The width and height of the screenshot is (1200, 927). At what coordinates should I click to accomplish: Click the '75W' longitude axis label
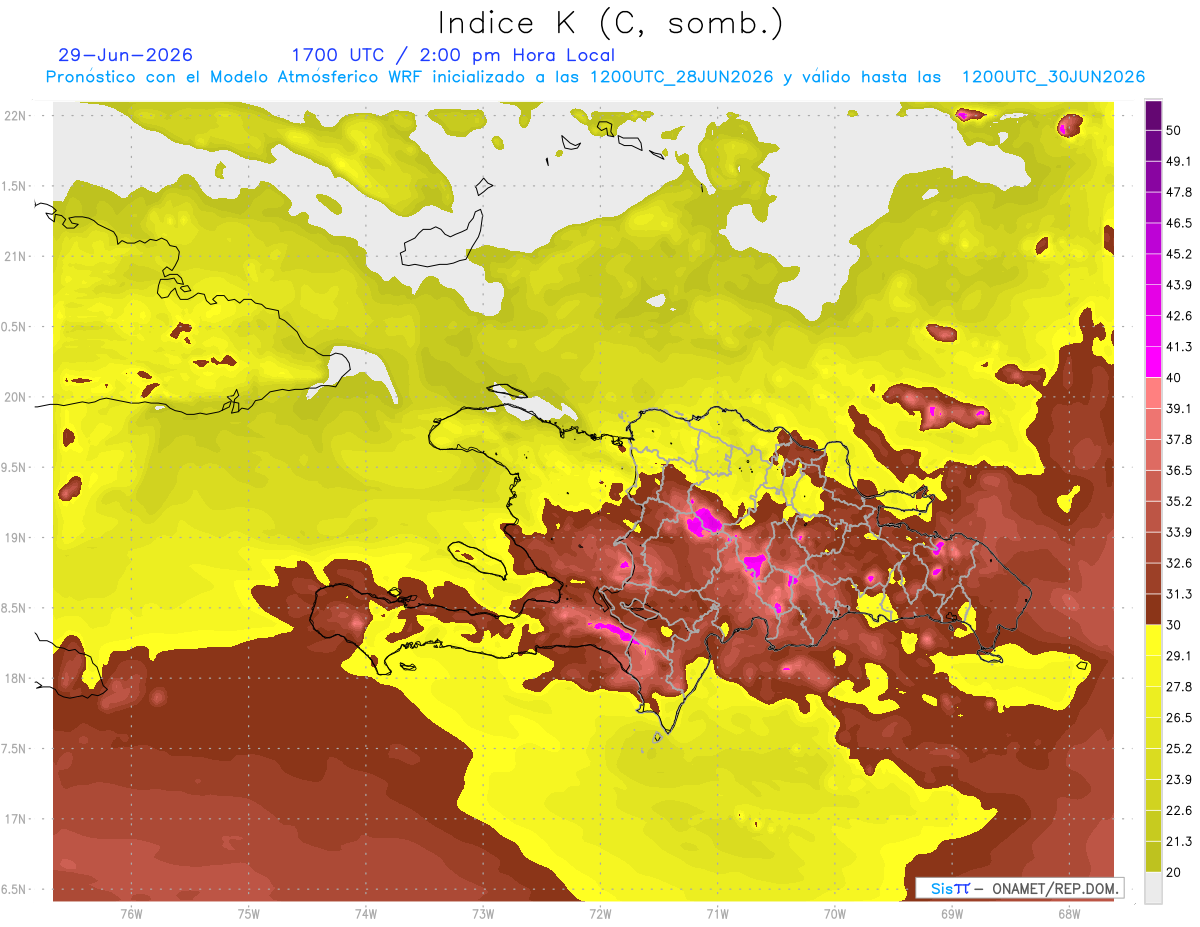249,913
